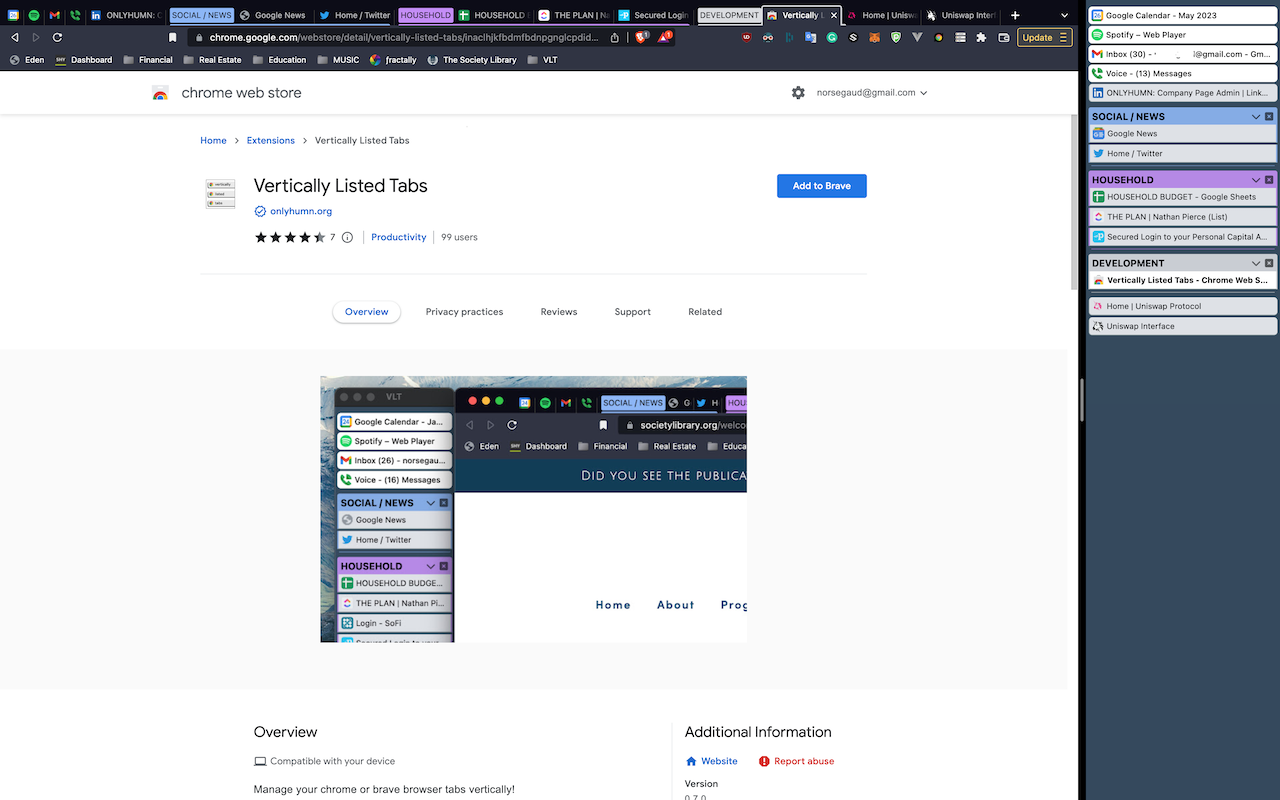This screenshot has height=800, width=1280.
Task: Click the Add to Brave button
Action: coord(821,186)
